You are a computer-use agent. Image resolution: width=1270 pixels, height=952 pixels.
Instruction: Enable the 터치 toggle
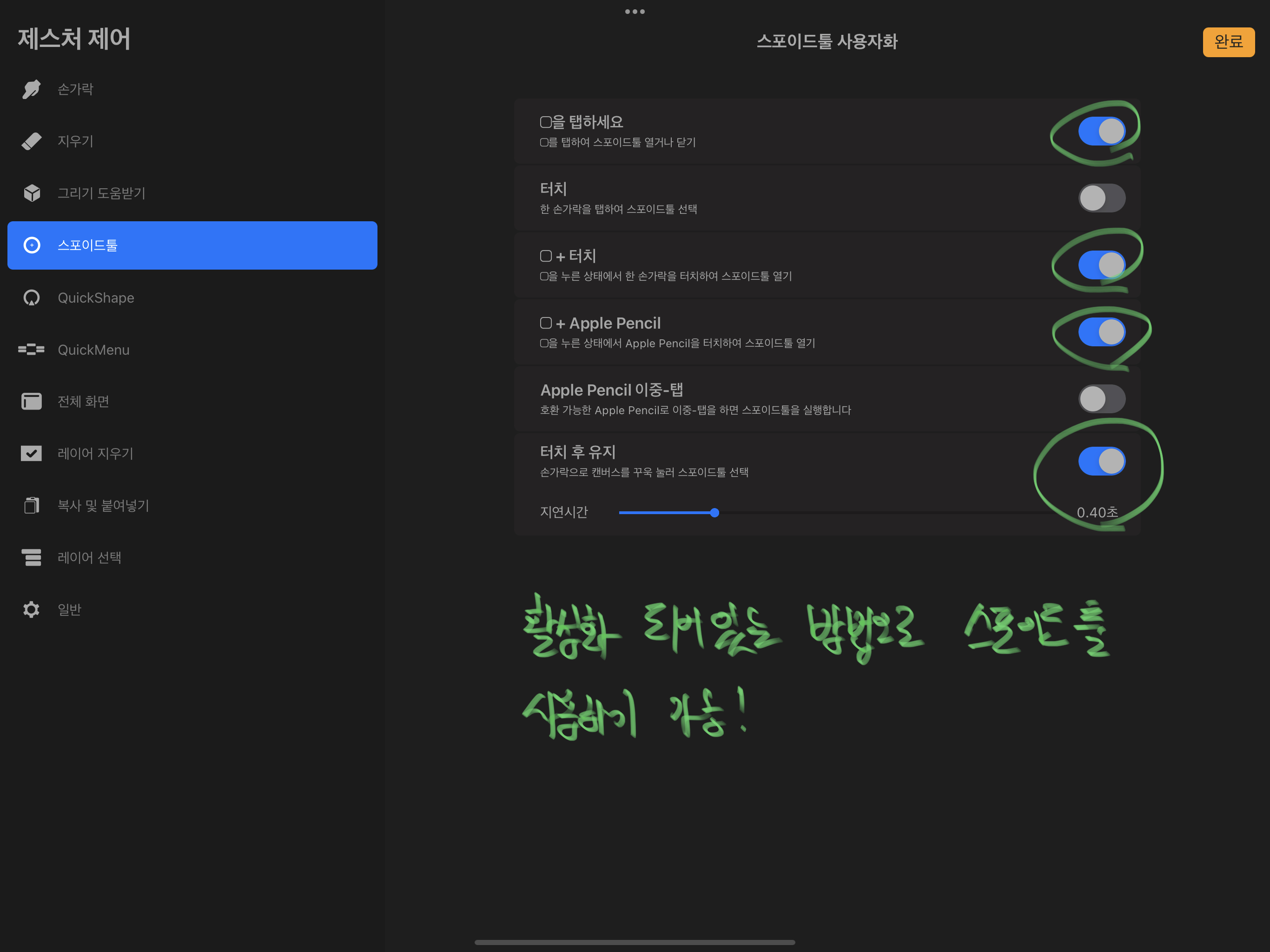(1101, 198)
